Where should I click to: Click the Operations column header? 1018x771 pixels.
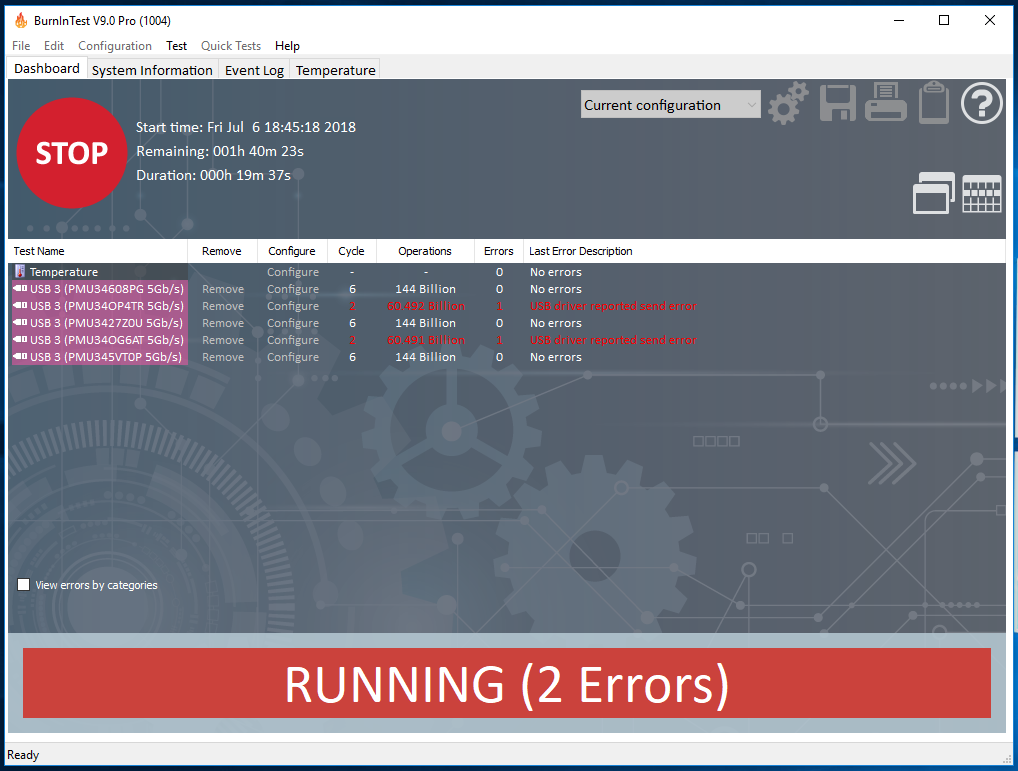coord(425,251)
